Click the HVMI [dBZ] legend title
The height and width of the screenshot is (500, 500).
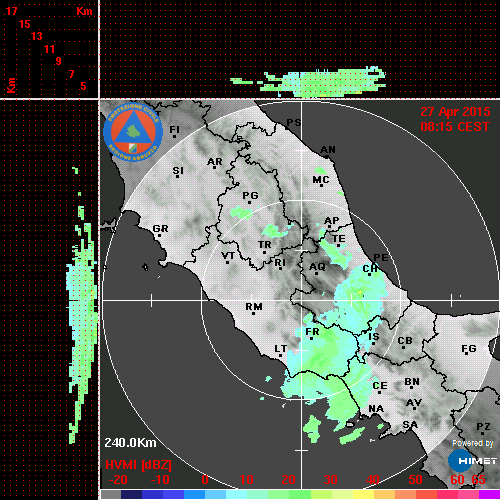[x=138, y=465]
